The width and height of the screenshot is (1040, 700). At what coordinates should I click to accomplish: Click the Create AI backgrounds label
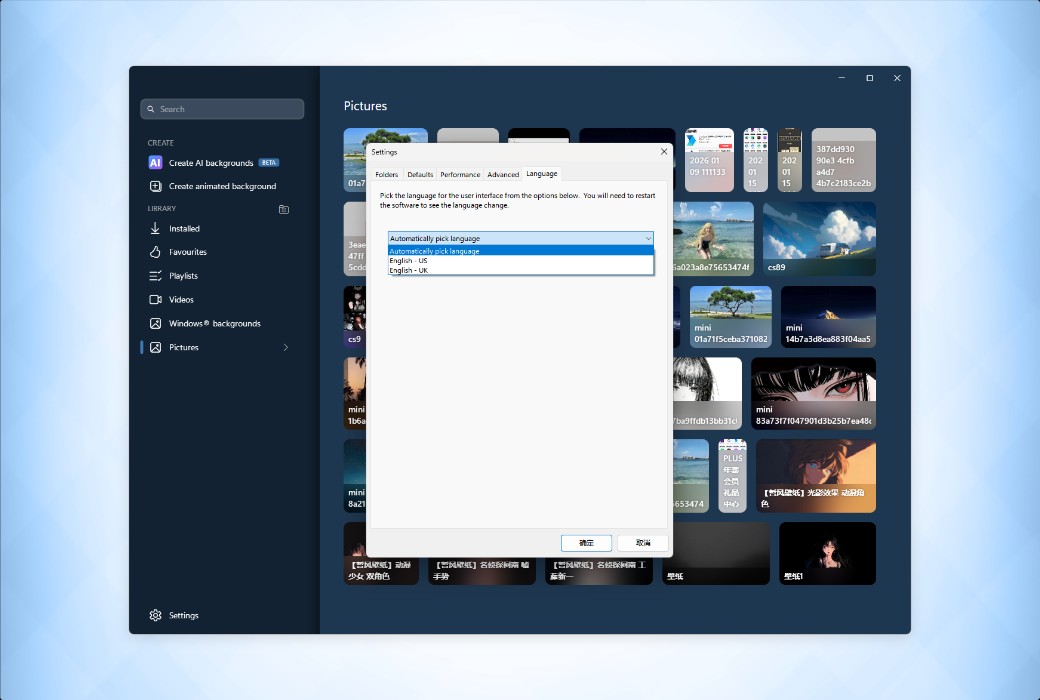tap(211, 163)
